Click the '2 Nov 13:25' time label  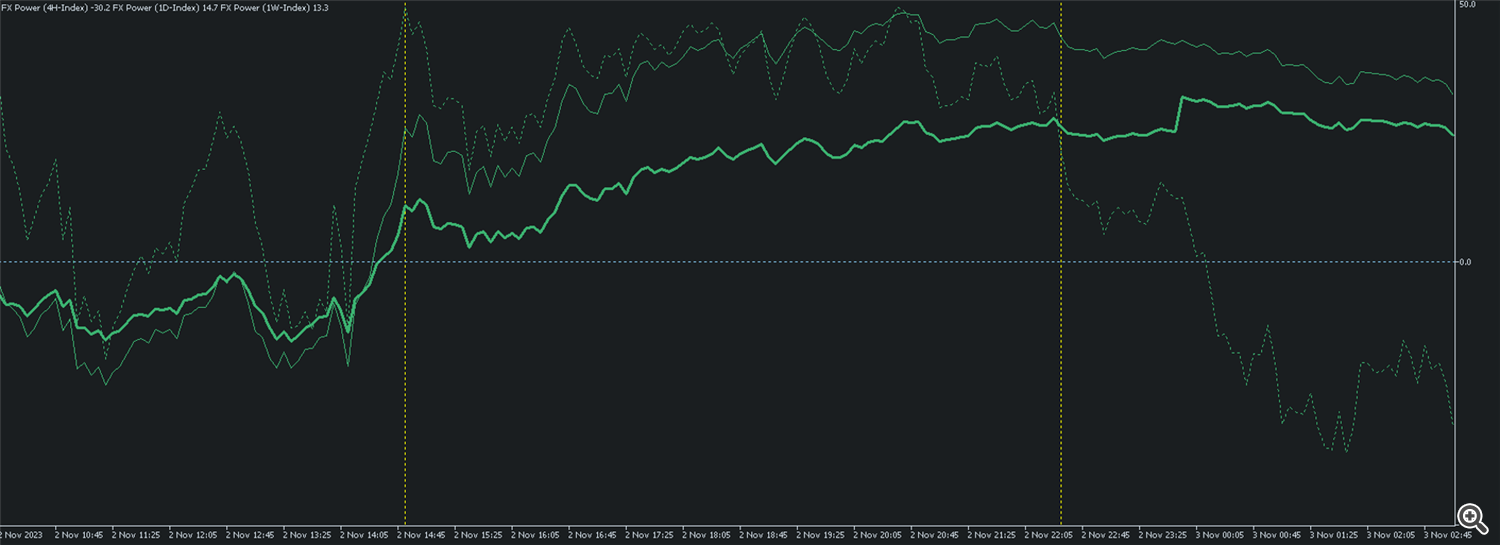click(307, 535)
